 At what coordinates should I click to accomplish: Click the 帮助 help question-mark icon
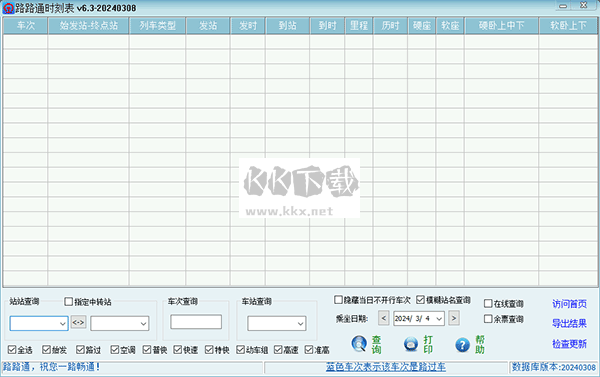point(463,345)
